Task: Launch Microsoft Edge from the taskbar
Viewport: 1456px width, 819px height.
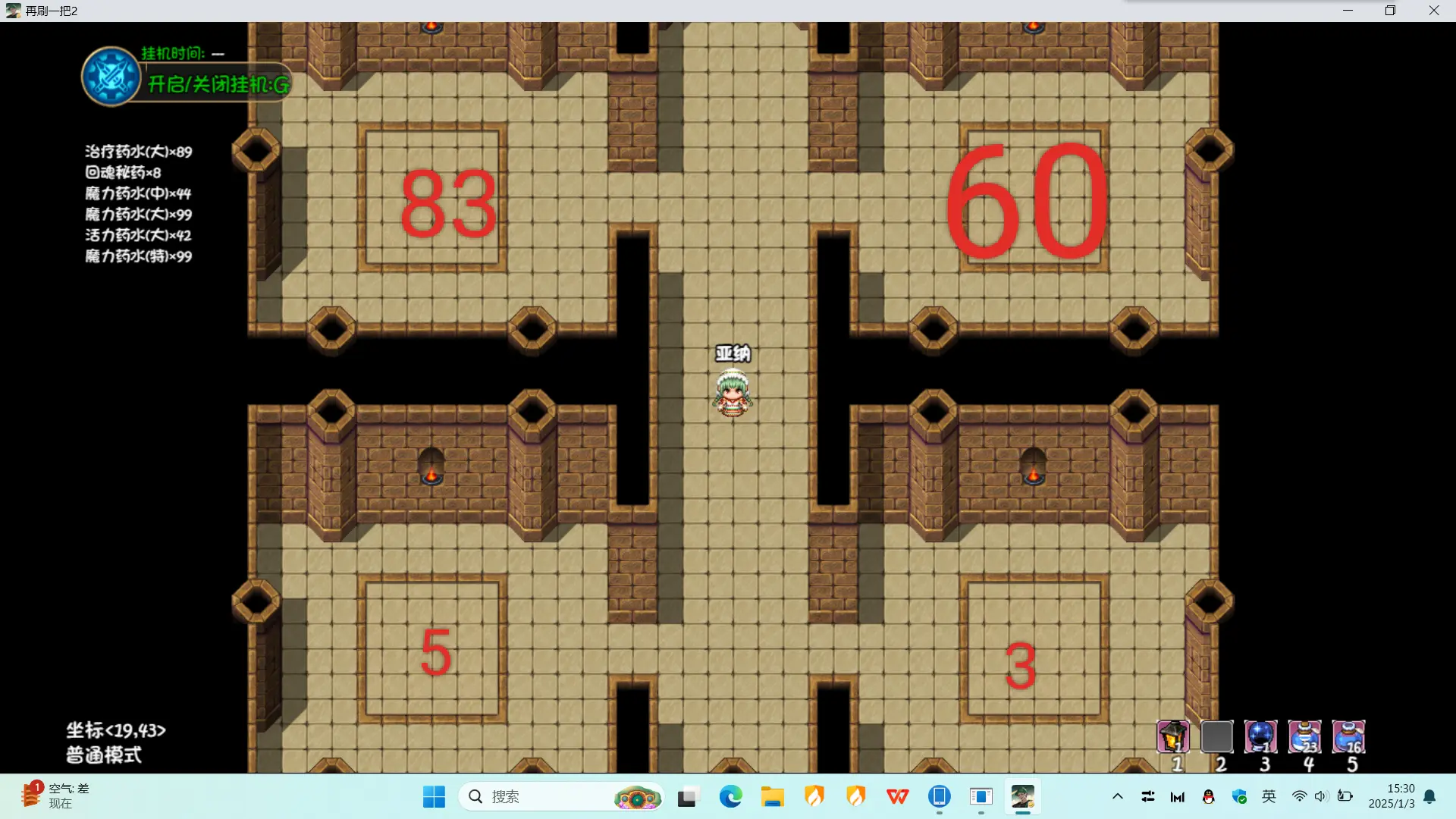Action: coord(730,796)
